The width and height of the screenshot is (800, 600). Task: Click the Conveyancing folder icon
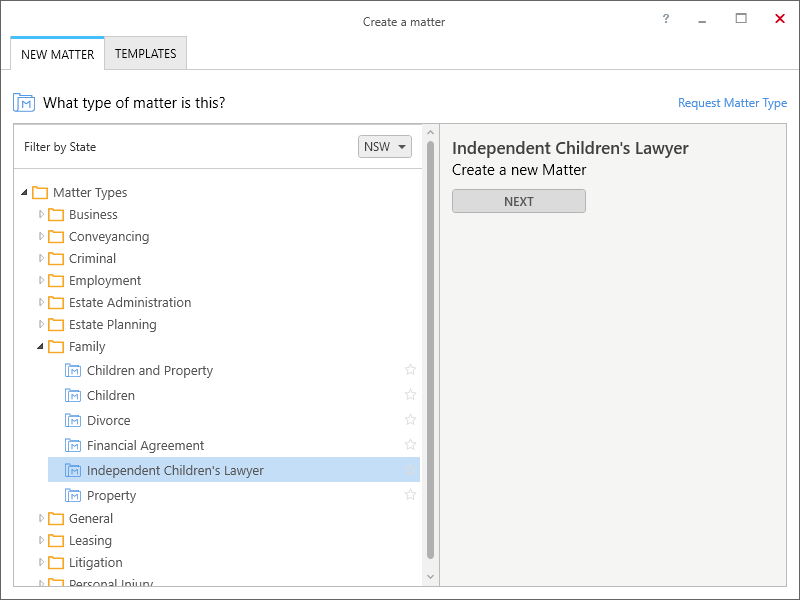click(x=56, y=237)
